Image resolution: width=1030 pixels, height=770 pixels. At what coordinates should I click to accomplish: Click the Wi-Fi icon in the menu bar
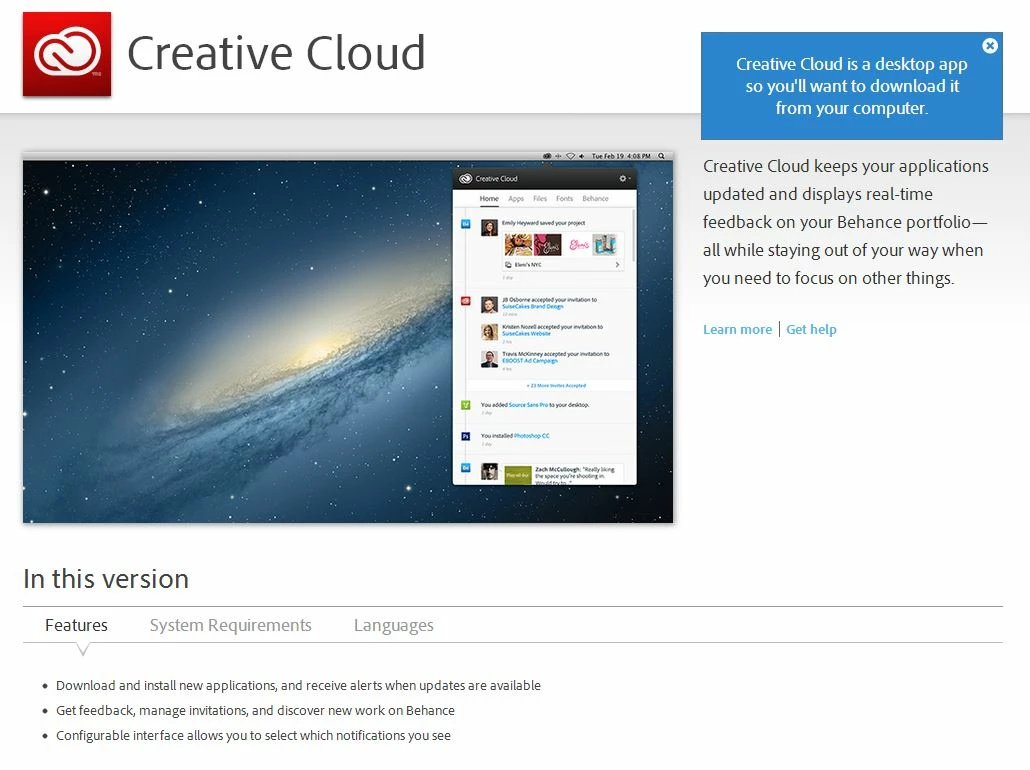point(570,156)
